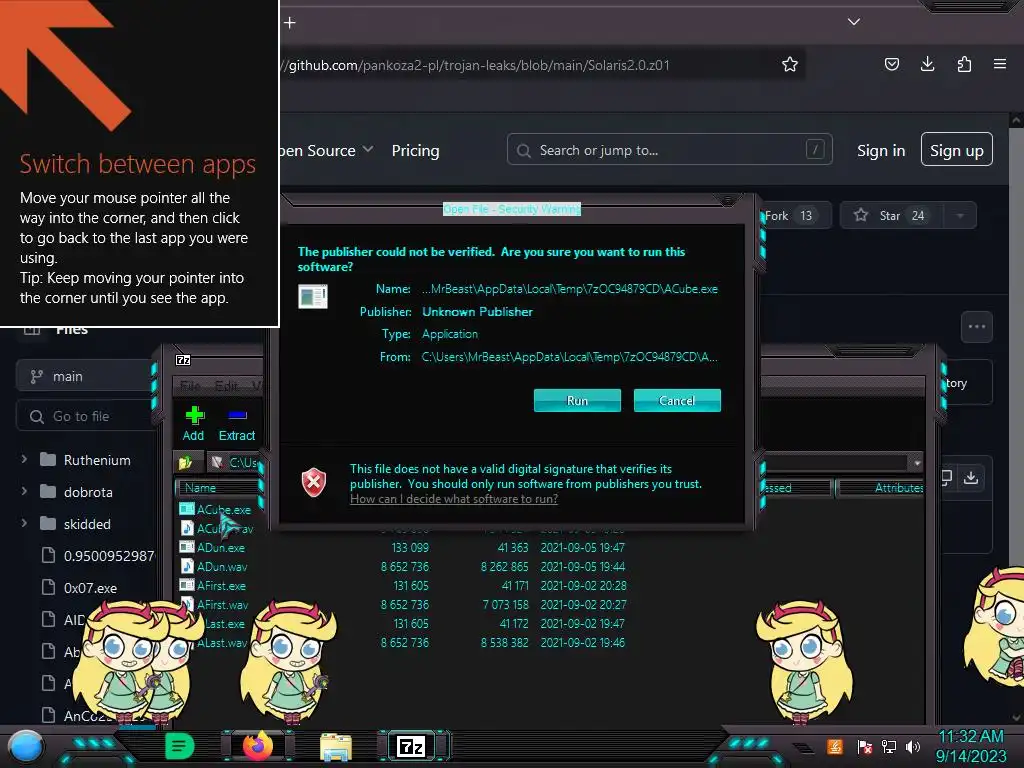Expand the Open Source menu on GitHub
This screenshot has height=768, width=1024.
click(325, 151)
